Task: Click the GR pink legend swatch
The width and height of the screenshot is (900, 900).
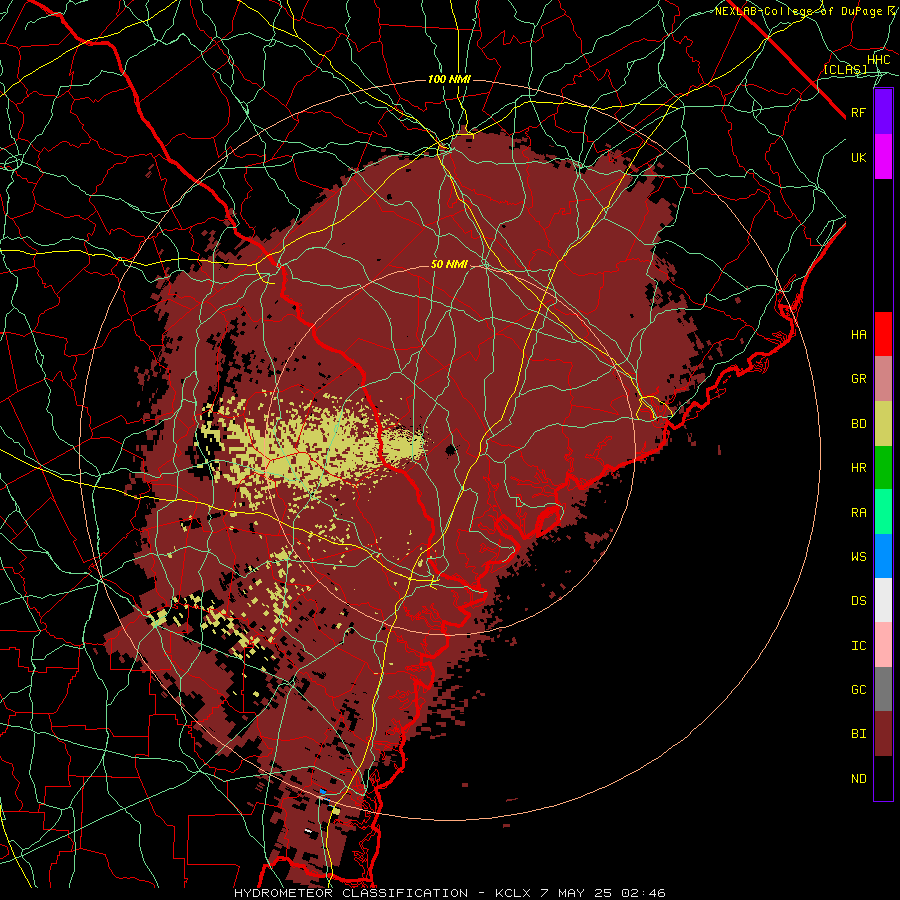Action: coord(883,379)
